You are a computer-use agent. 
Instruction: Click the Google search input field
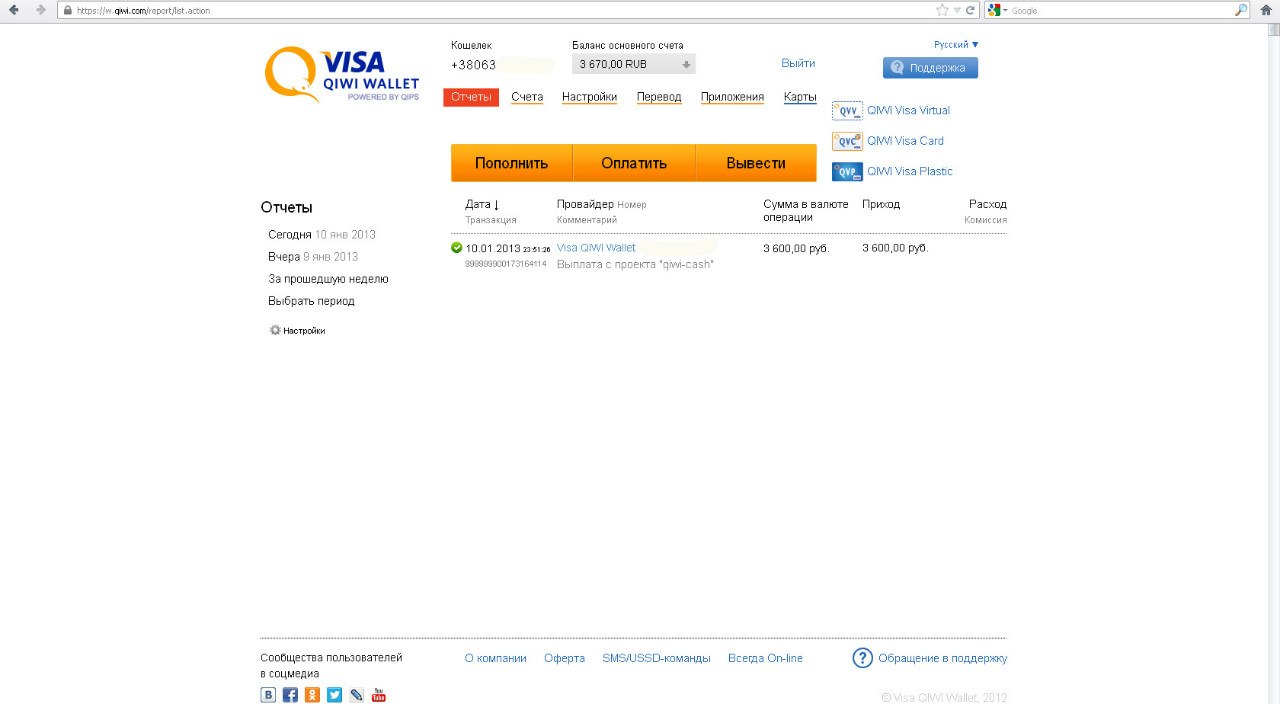pyautogui.click(x=1120, y=10)
